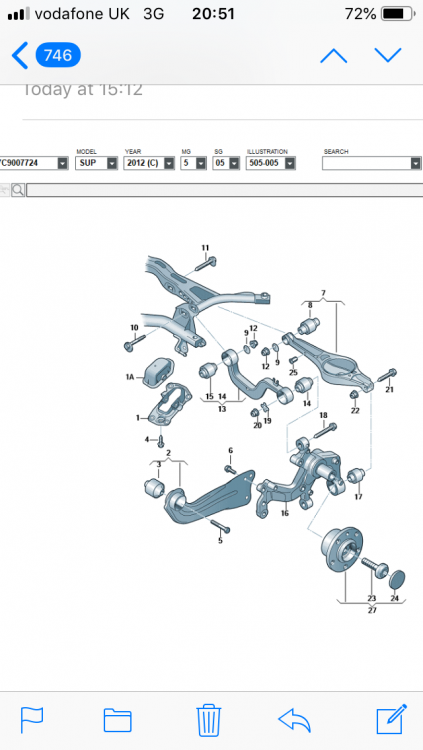The width and height of the screenshot is (423, 750).
Task: Show next message with down arrow
Action: click(388, 55)
